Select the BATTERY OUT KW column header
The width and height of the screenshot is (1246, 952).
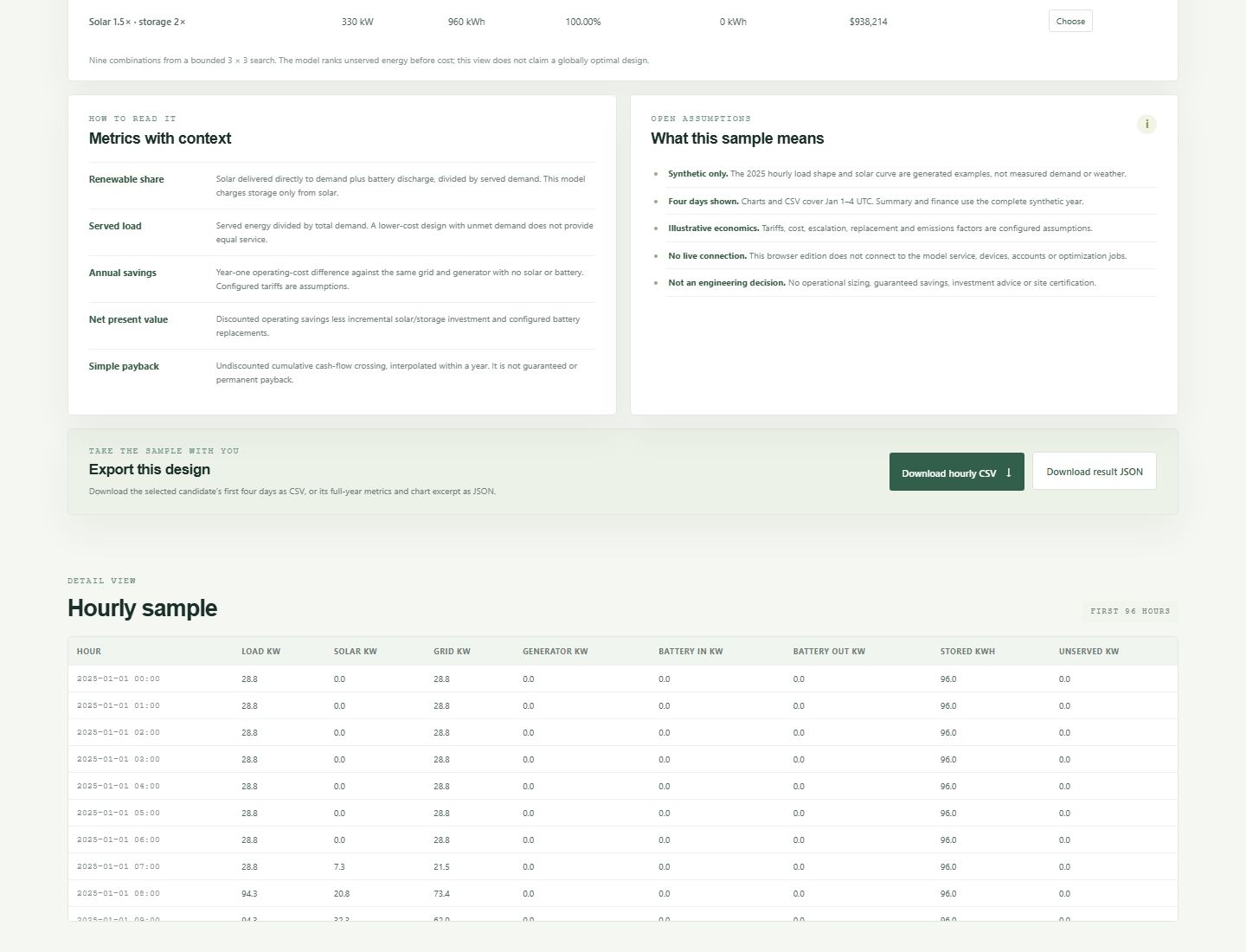829,652
